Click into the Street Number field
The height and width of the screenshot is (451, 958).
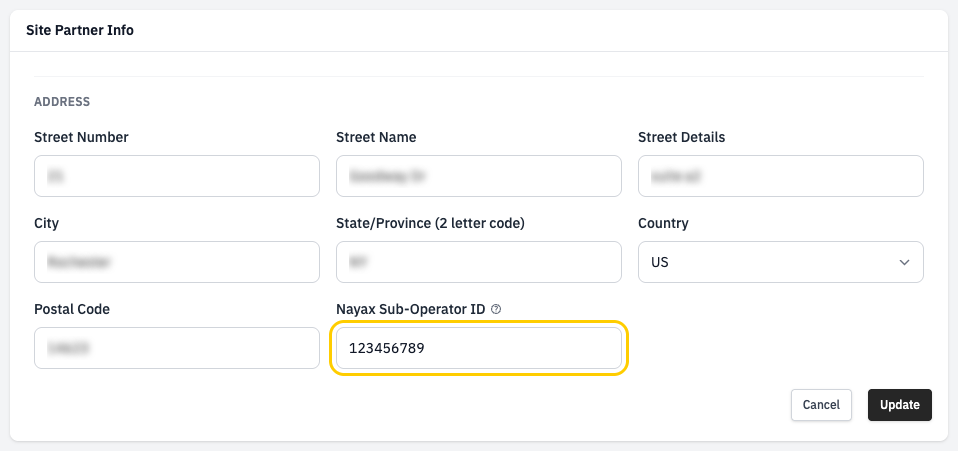[x=177, y=176]
